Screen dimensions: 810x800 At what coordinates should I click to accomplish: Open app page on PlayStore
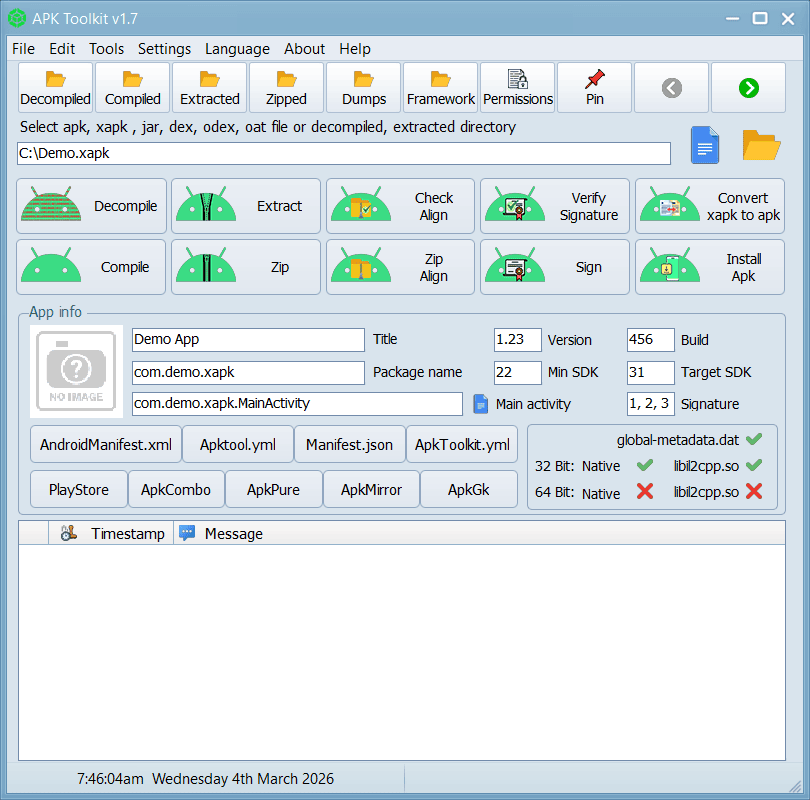tap(79, 489)
